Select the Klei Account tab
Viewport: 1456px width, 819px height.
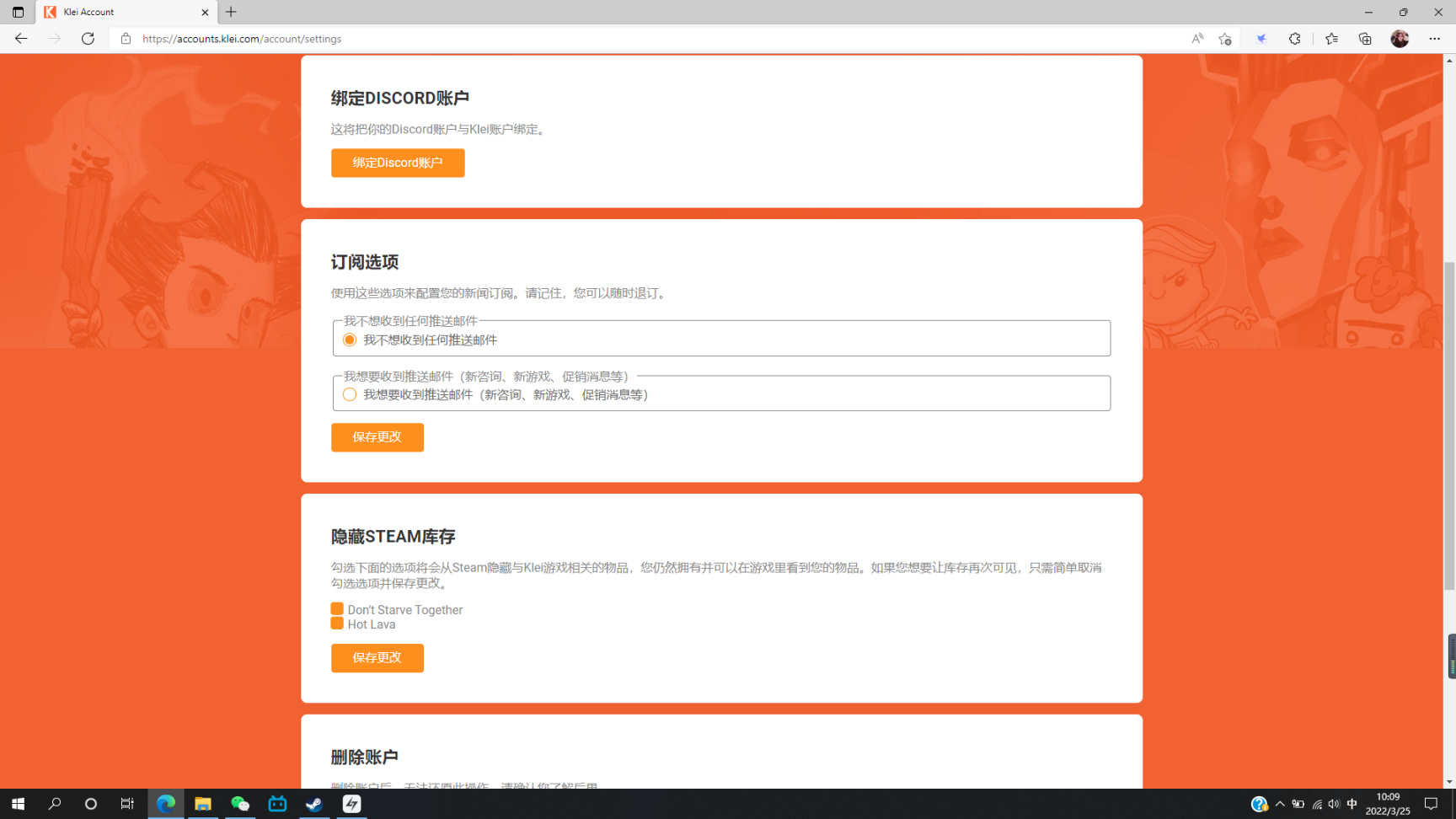coord(126,12)
